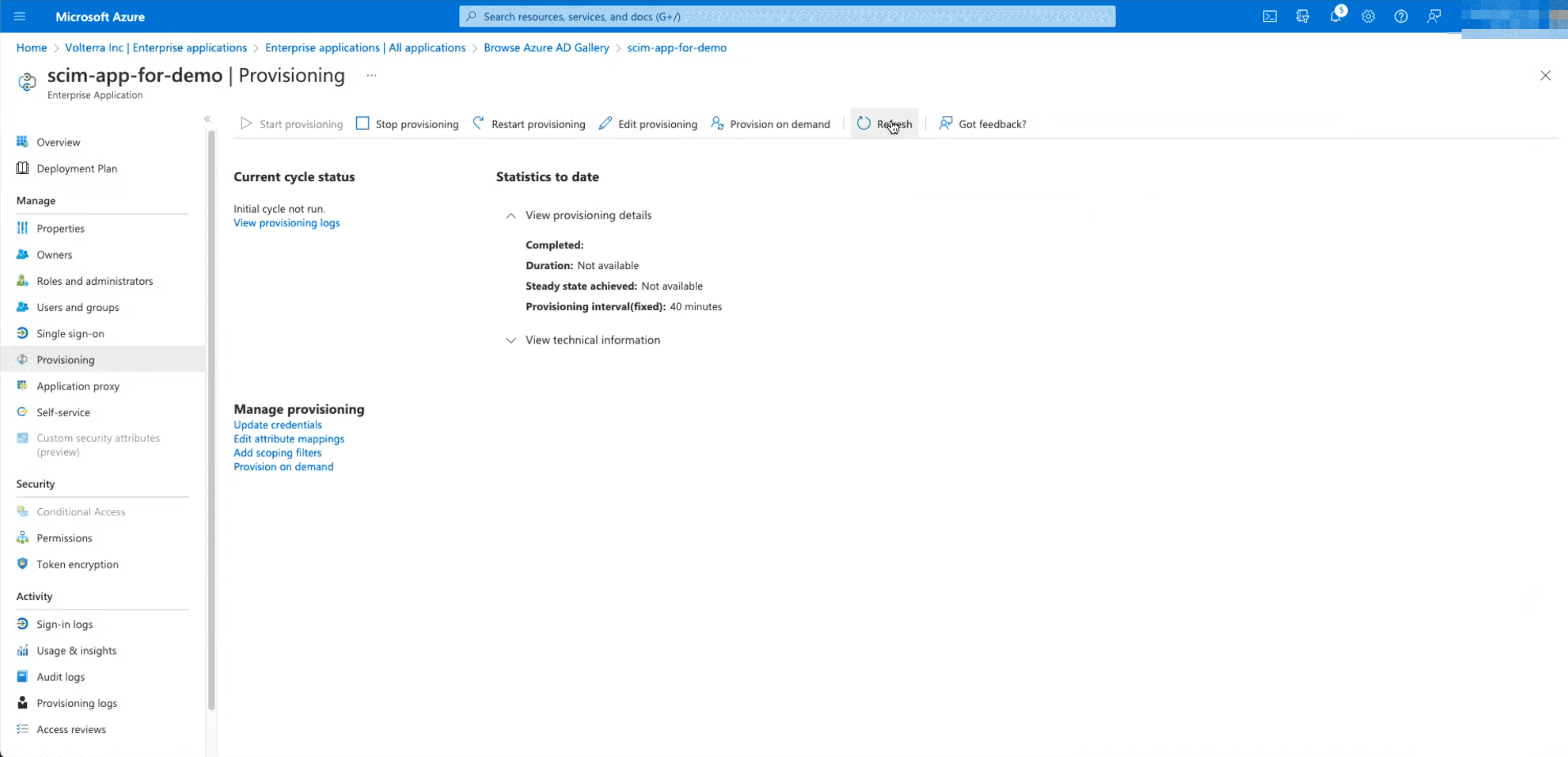The width and height of the screenshot is (1568, 757).
Task: Click the Provision on demand manage link
Action: pos(283,466)
